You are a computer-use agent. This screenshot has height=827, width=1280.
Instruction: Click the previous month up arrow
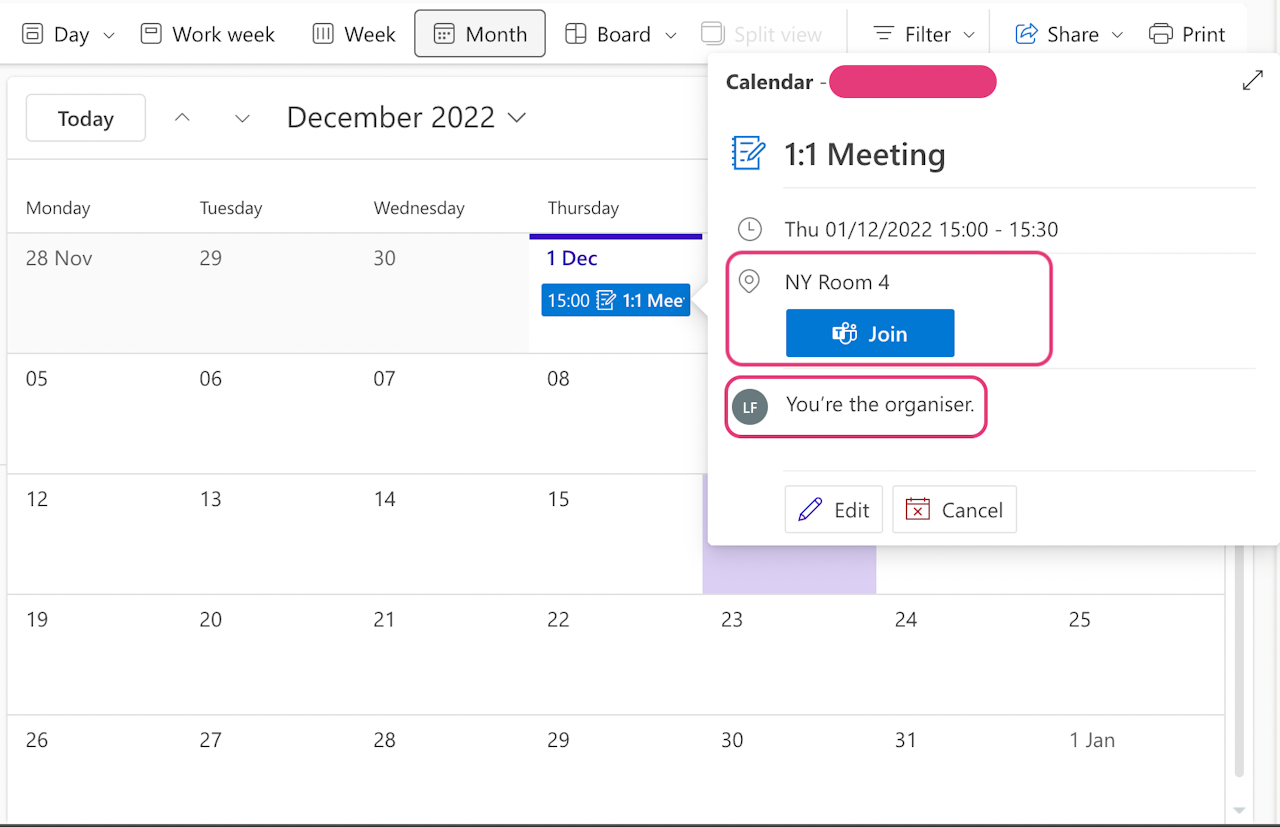tap(182, 118)
